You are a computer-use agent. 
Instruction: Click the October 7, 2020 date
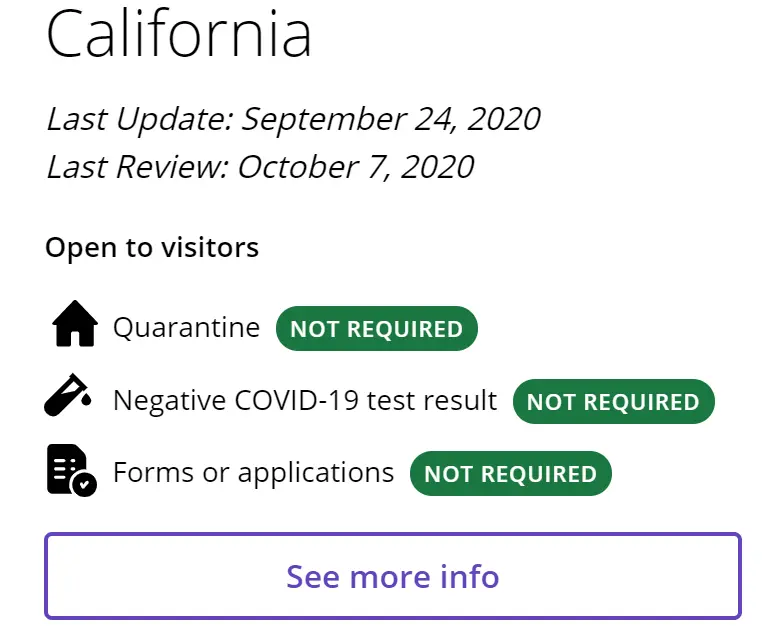pyautogui.click(x=356, y=167)
